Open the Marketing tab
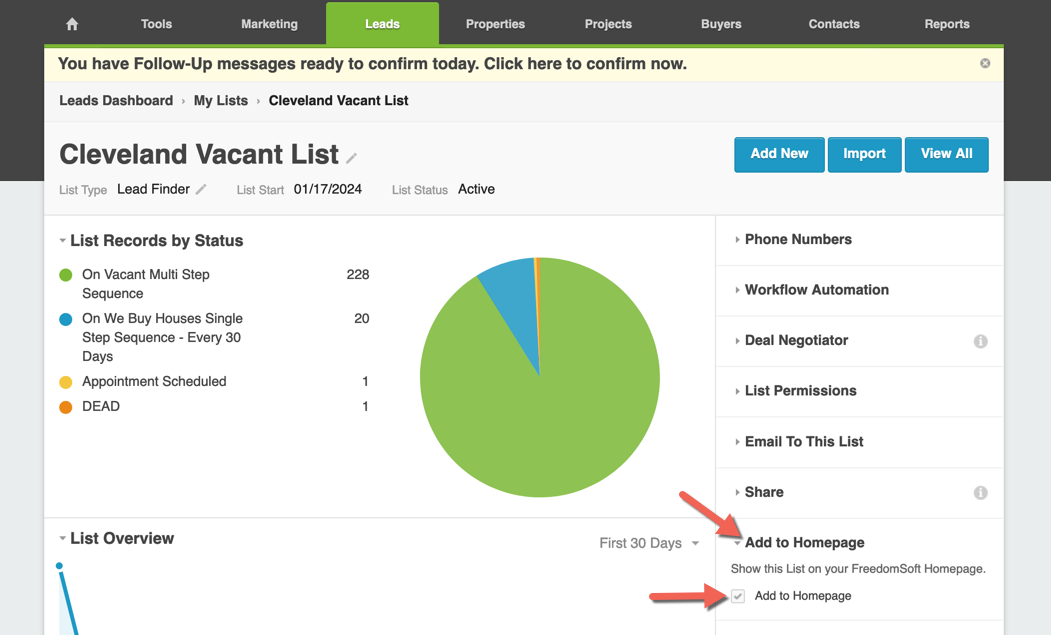1051x635 pixels. (269, 24)
